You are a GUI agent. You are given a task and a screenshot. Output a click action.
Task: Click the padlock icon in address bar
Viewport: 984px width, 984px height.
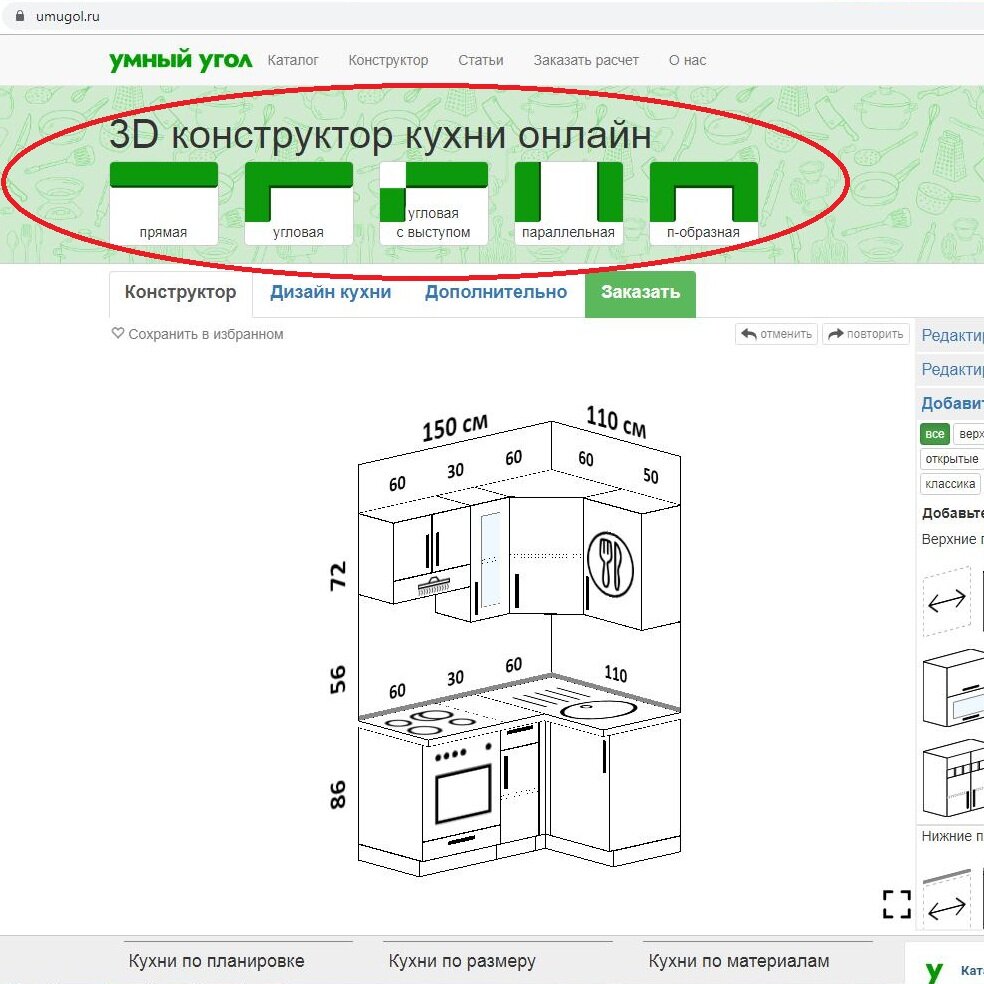tap(20, 16)
